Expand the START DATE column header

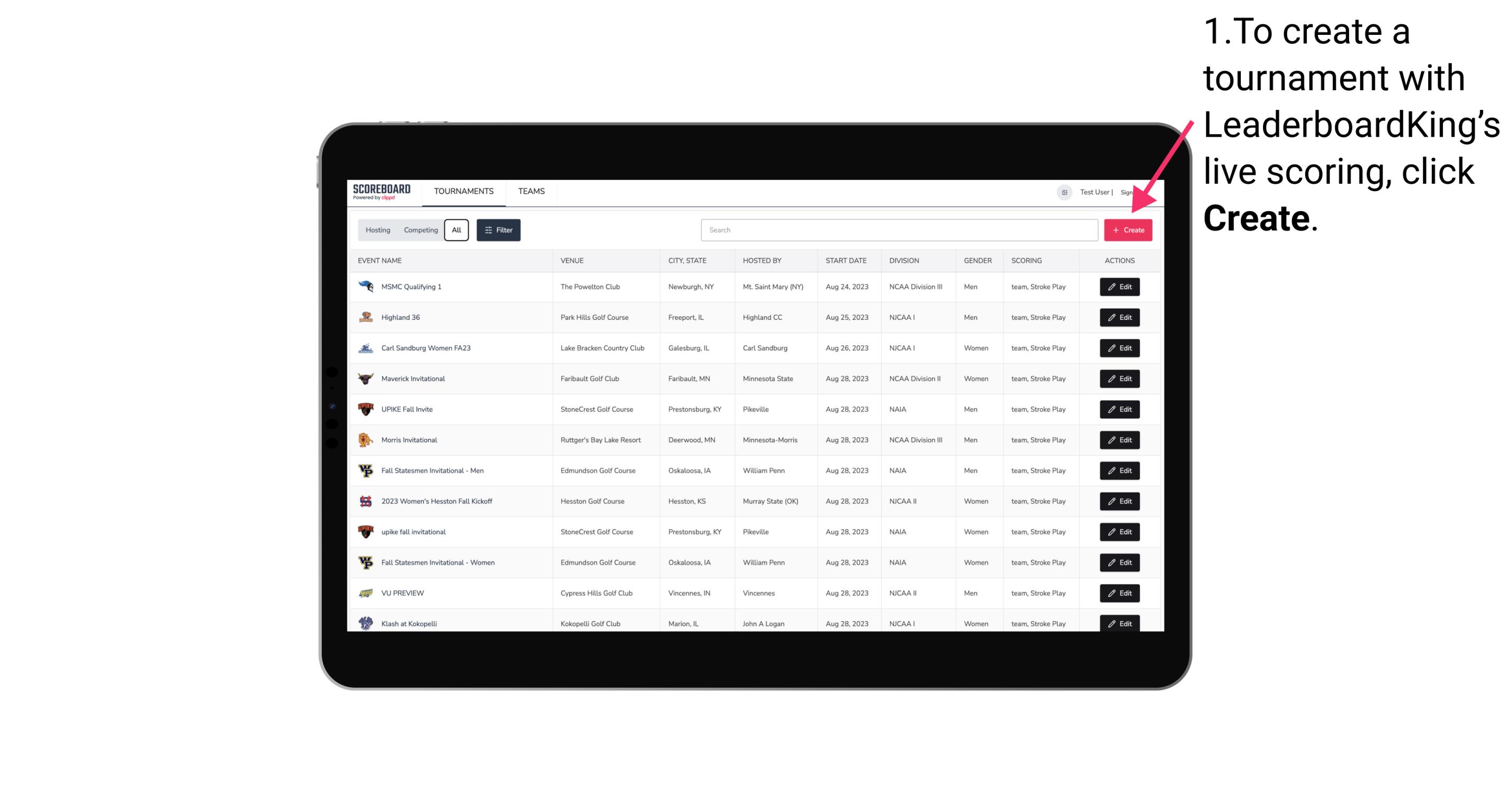tap(845, 261)
